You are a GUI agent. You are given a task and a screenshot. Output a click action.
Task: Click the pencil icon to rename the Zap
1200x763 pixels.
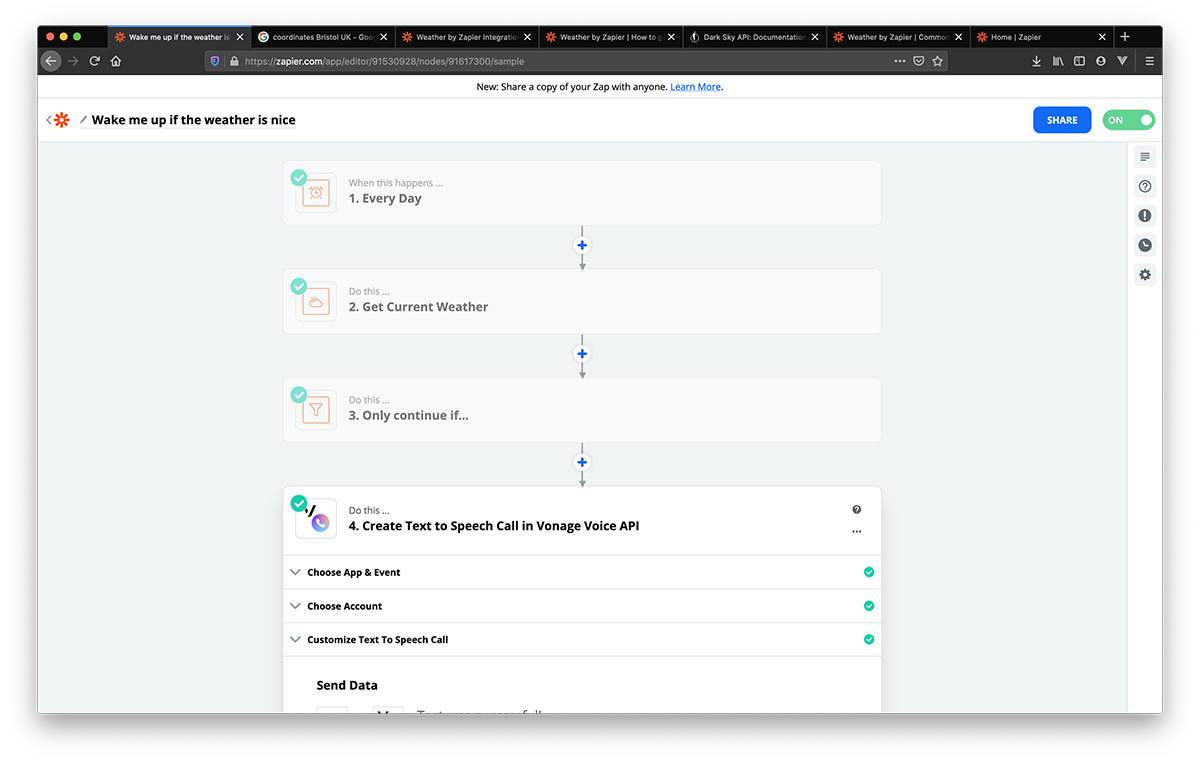(x=83, y=120)
